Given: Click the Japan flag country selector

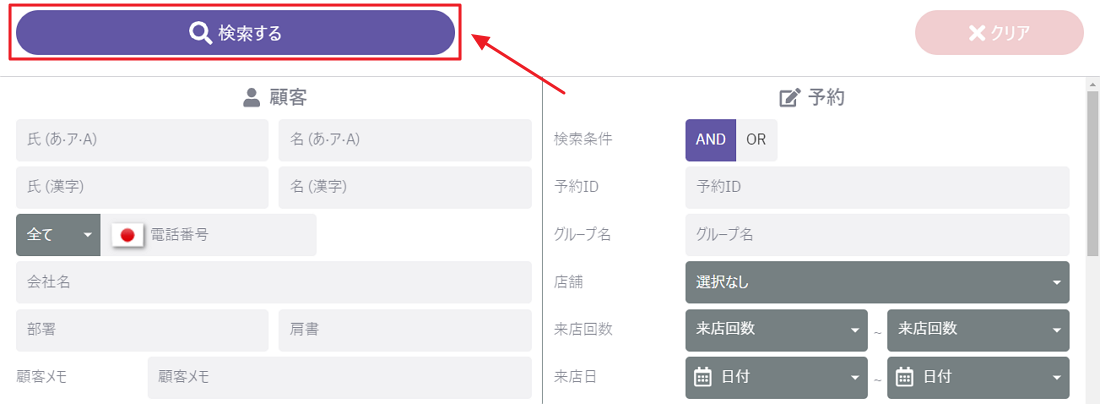Looking at the screenshot, I should coord(127,235).
